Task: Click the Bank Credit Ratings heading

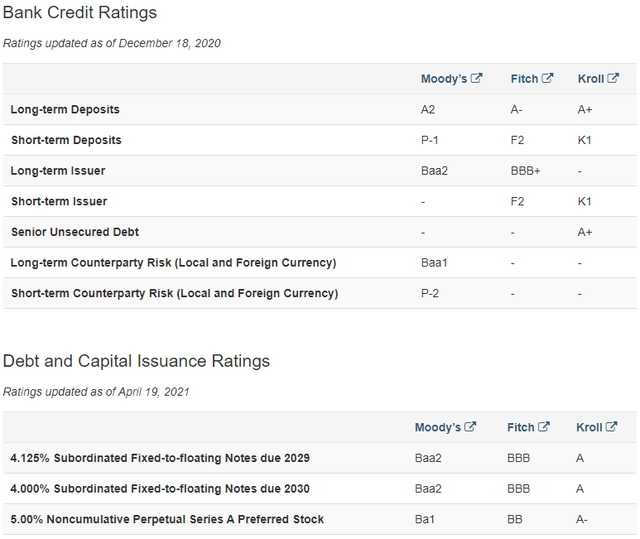Action: [x=80, y=13]
